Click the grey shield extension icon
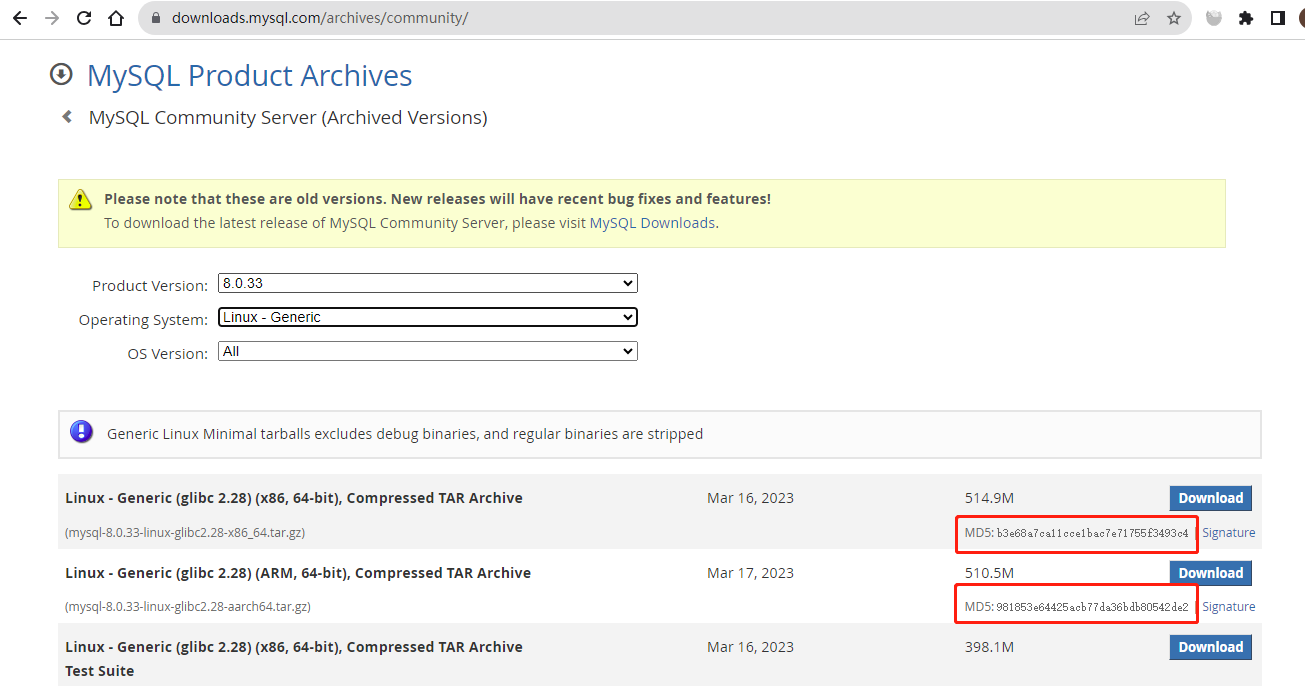 pyautogui.click(x=1214, y=18)
